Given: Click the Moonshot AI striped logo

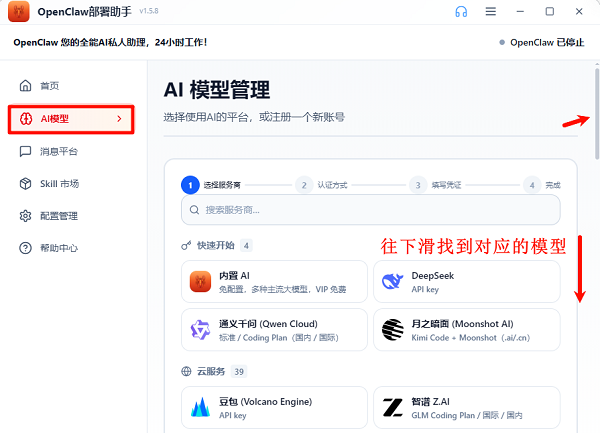Looking at the screenshot, I should pos(393,330).
